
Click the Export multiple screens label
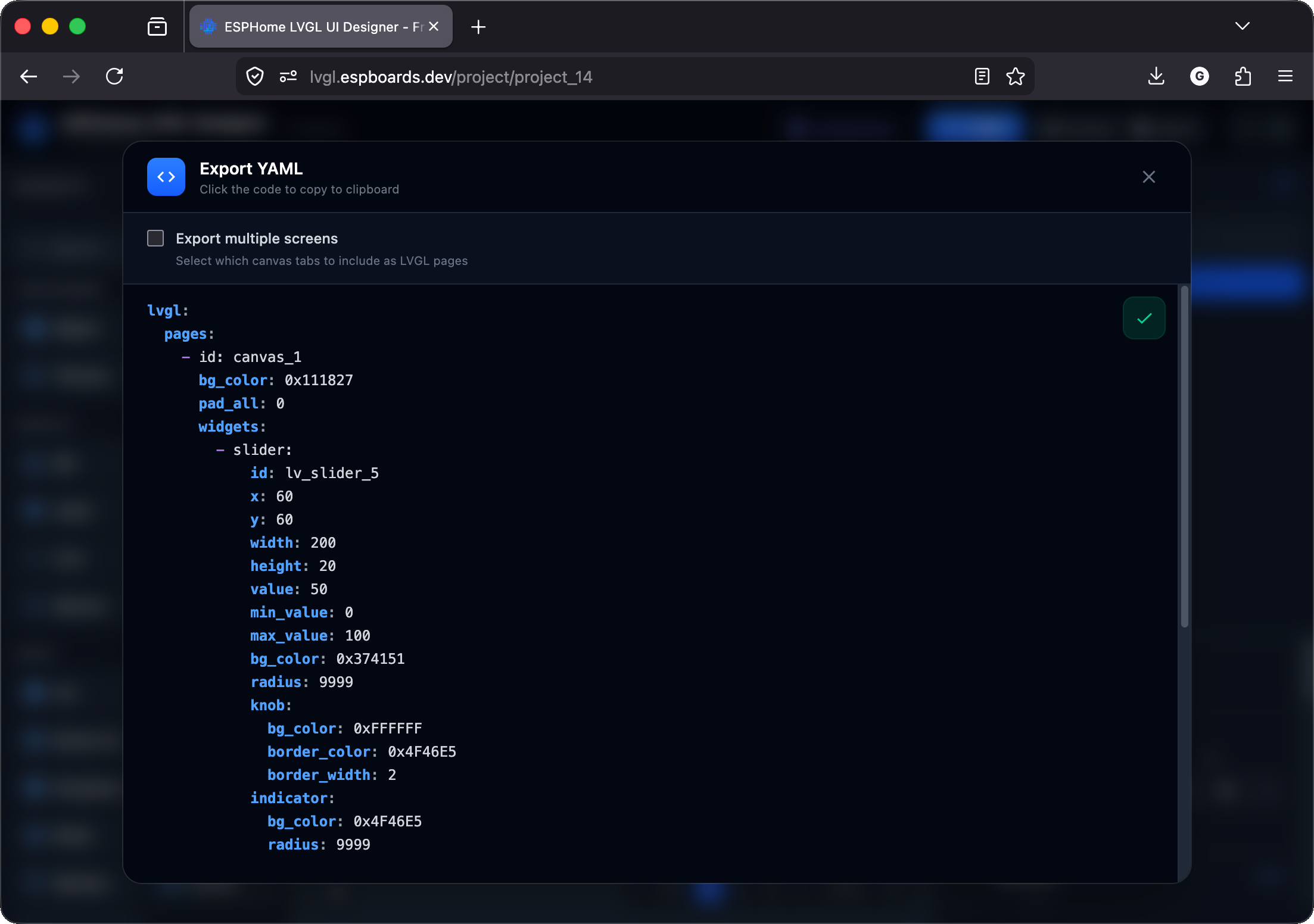point(257,238)
